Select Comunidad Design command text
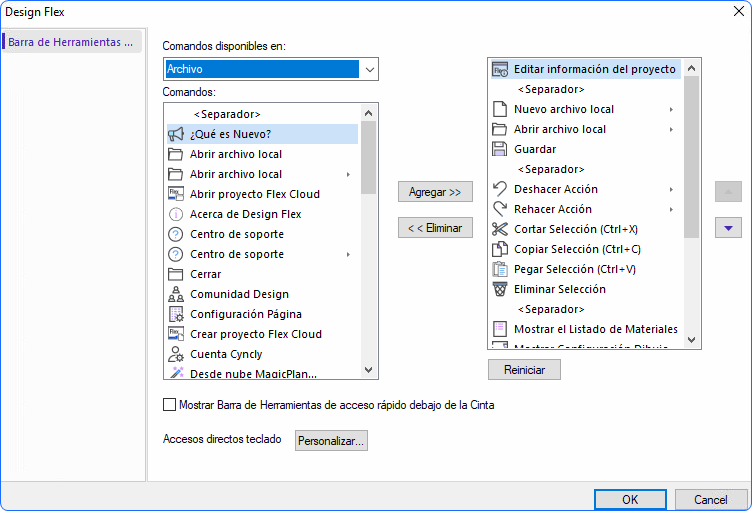 239,294
